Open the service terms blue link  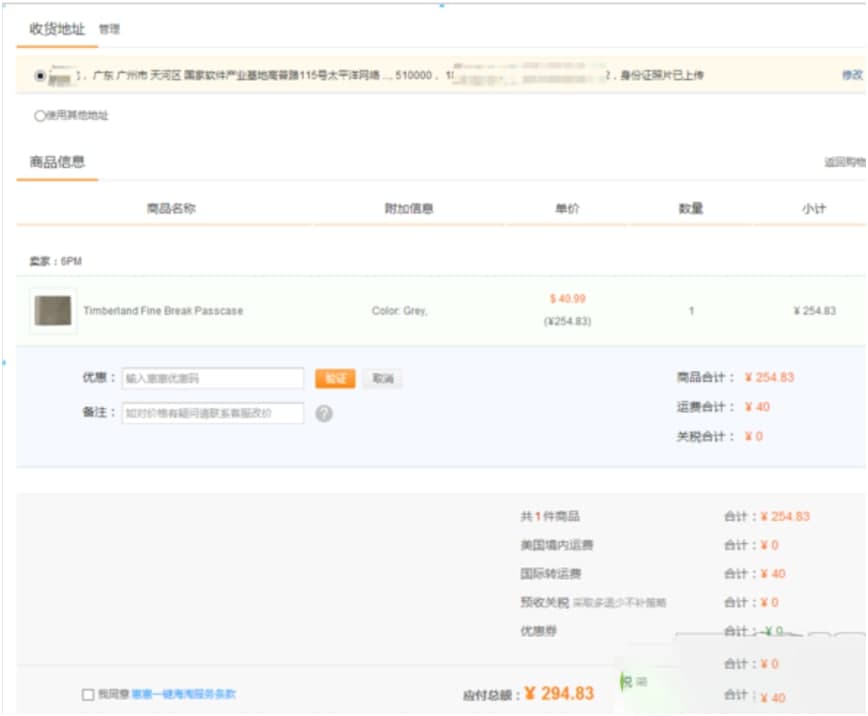pos(183,694)
